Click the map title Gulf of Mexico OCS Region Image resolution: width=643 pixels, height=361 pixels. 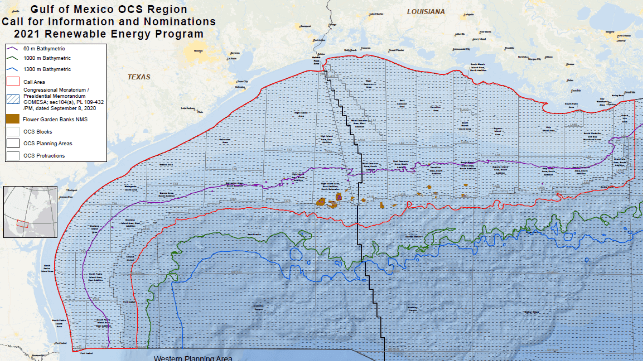tap(109, 9)
